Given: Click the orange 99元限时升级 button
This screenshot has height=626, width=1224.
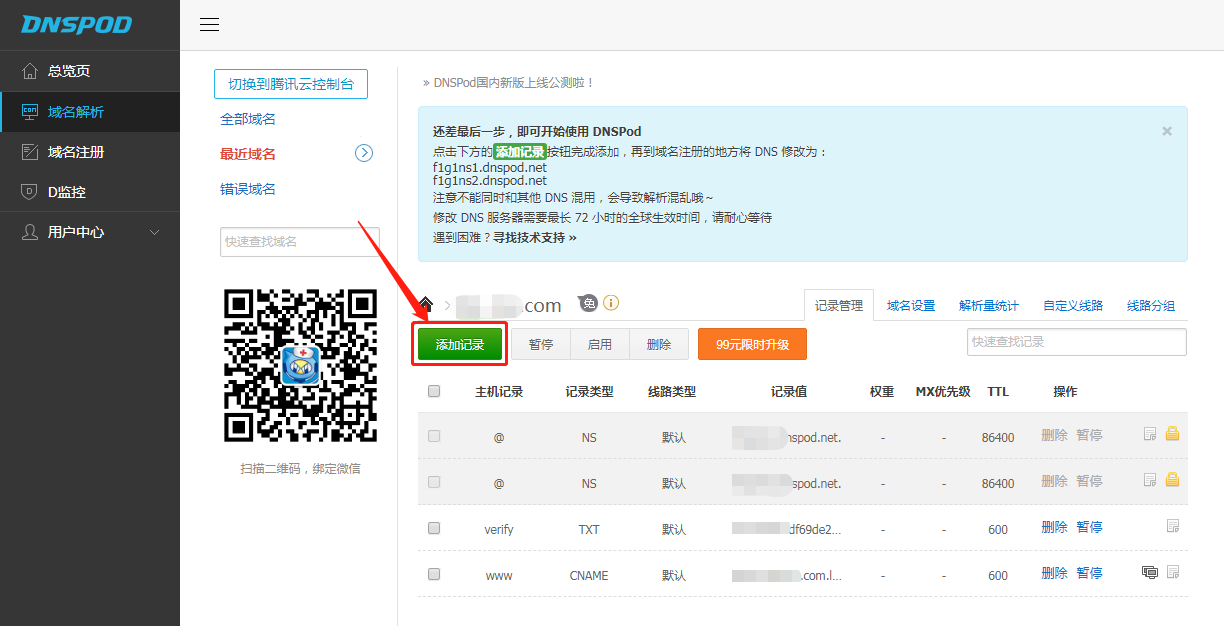Looking at the screenshot, I should 752,344.
